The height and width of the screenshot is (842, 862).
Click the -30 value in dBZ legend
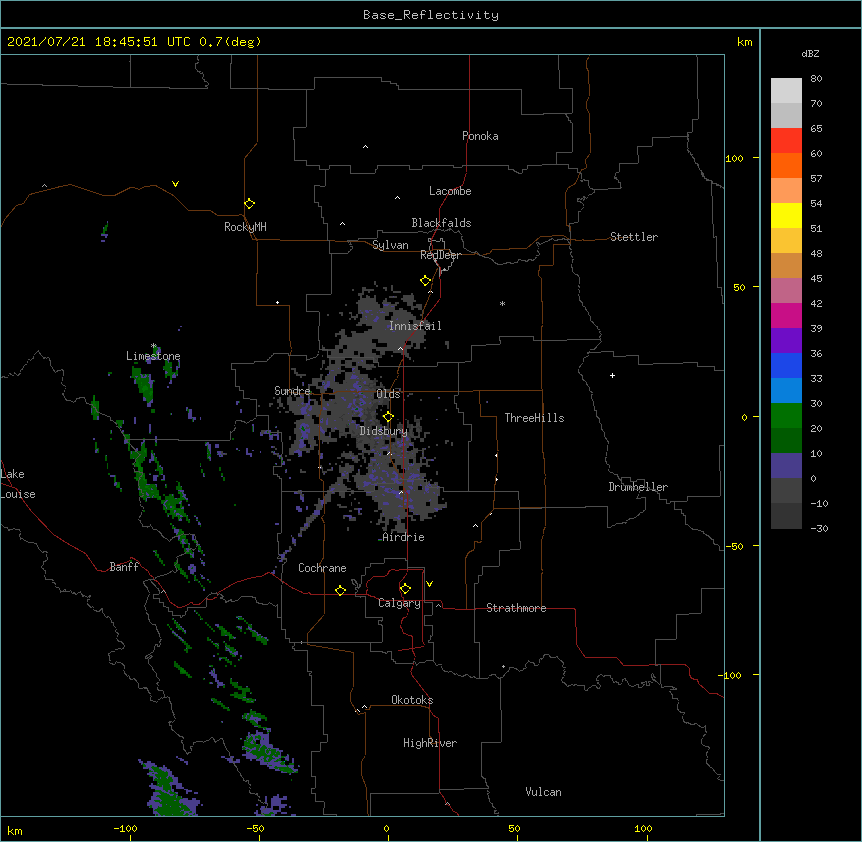819,528
